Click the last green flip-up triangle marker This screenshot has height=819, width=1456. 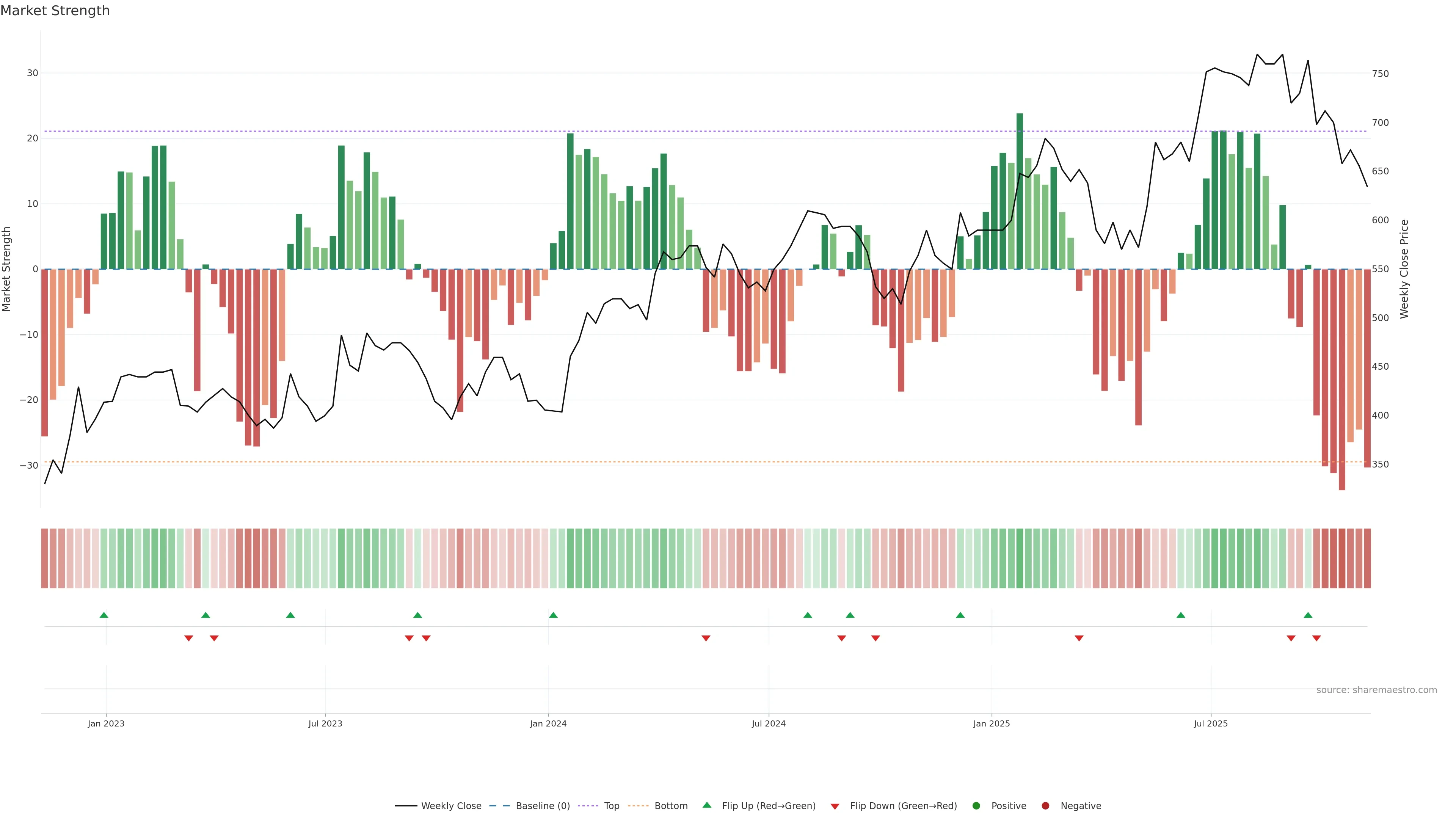(1308, 615)
